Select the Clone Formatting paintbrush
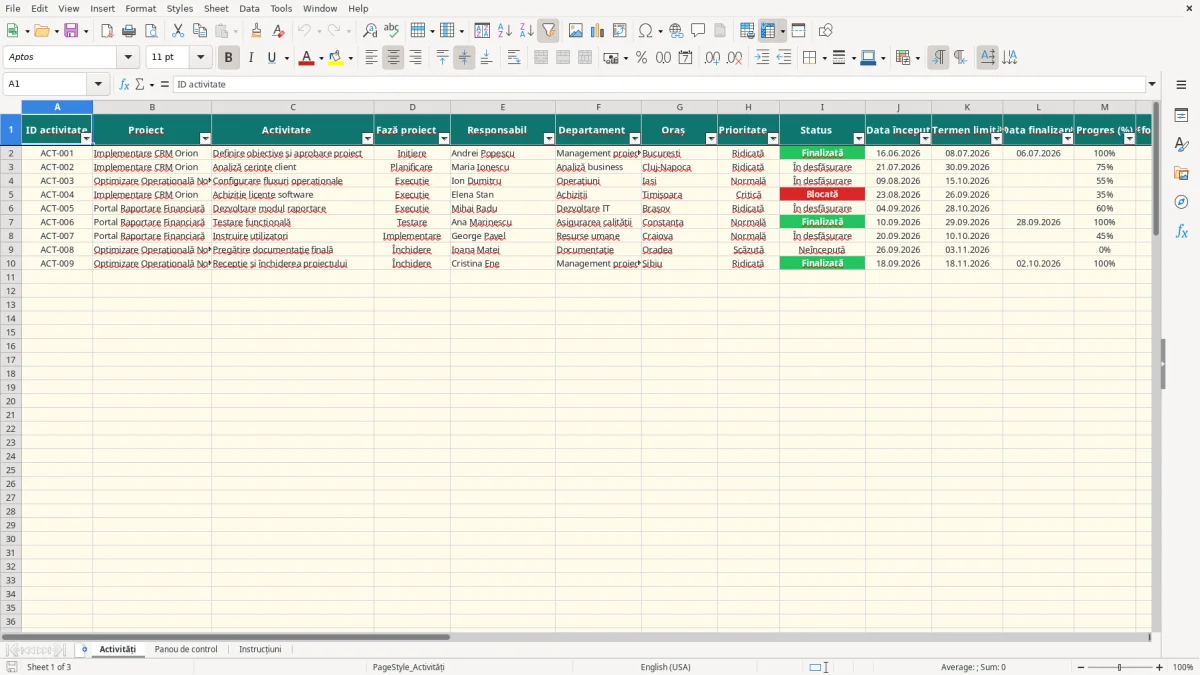Screen dimensions: 1200x675 [x=257, y=31]
